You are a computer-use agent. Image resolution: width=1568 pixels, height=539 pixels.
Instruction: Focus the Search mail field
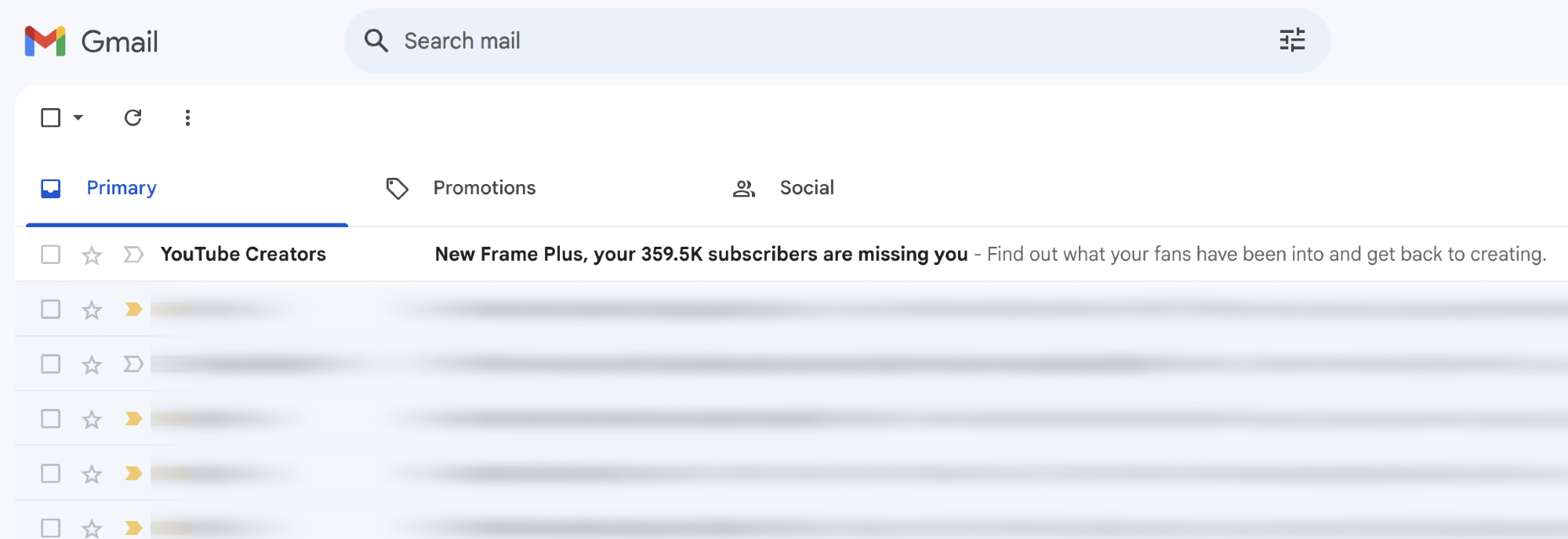[784, 41]
